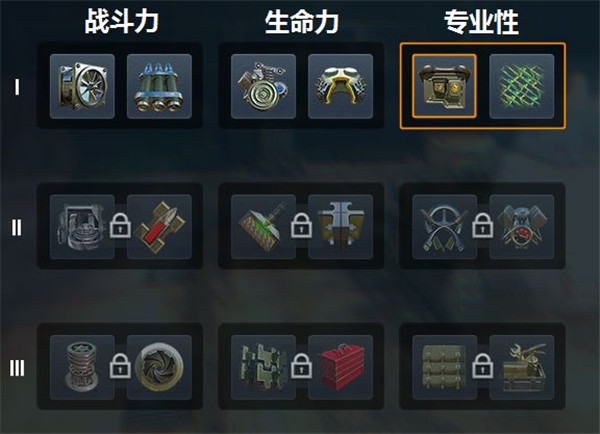The height and width of the screenshot is (434, 600).
Task: Select the camera iris aperture equipment
Action: pos(159,368)
